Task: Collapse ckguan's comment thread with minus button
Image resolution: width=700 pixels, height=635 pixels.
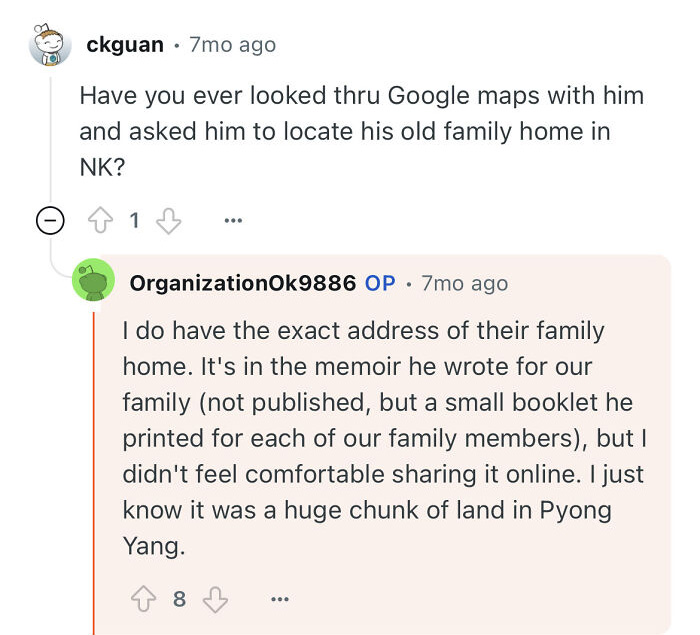Action: [x=50, y=221]
